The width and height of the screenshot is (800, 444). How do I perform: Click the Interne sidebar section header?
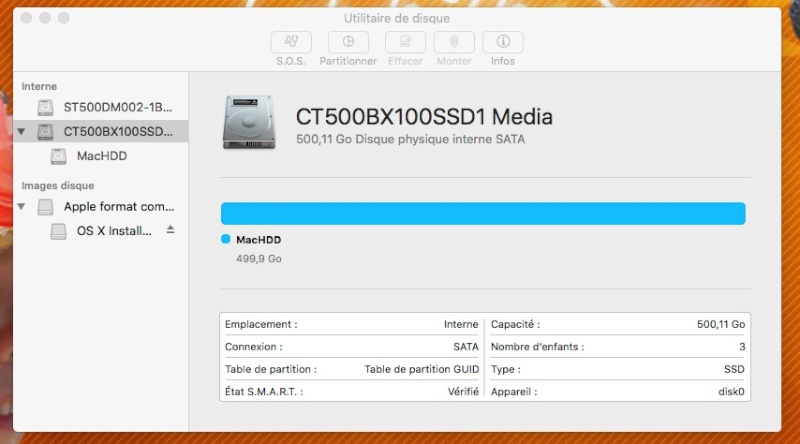click(x=39, y=86)
